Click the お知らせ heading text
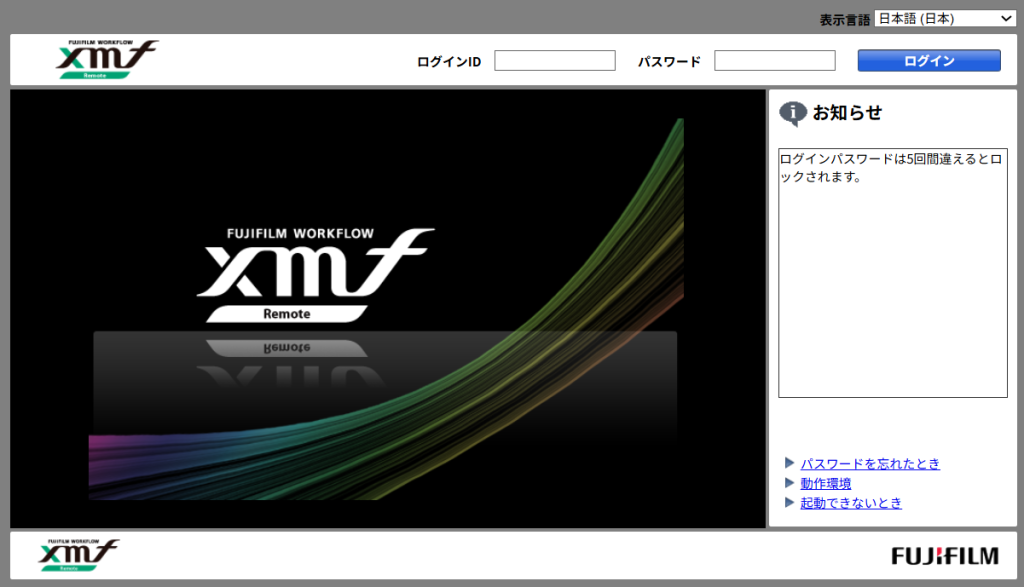 [x=847, y=113]
